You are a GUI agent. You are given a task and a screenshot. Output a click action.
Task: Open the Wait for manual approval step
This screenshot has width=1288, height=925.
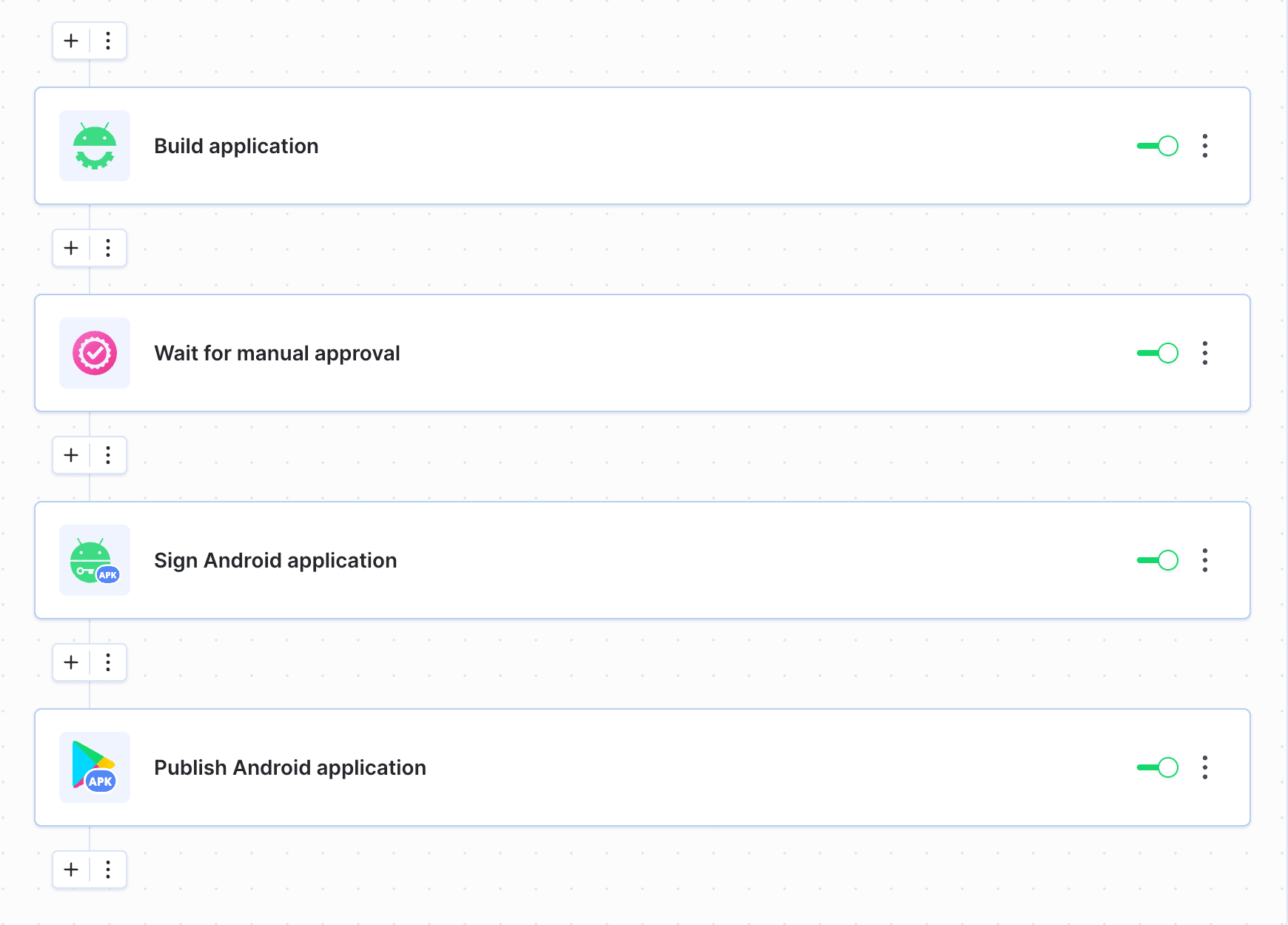click(x=518, y=353)
